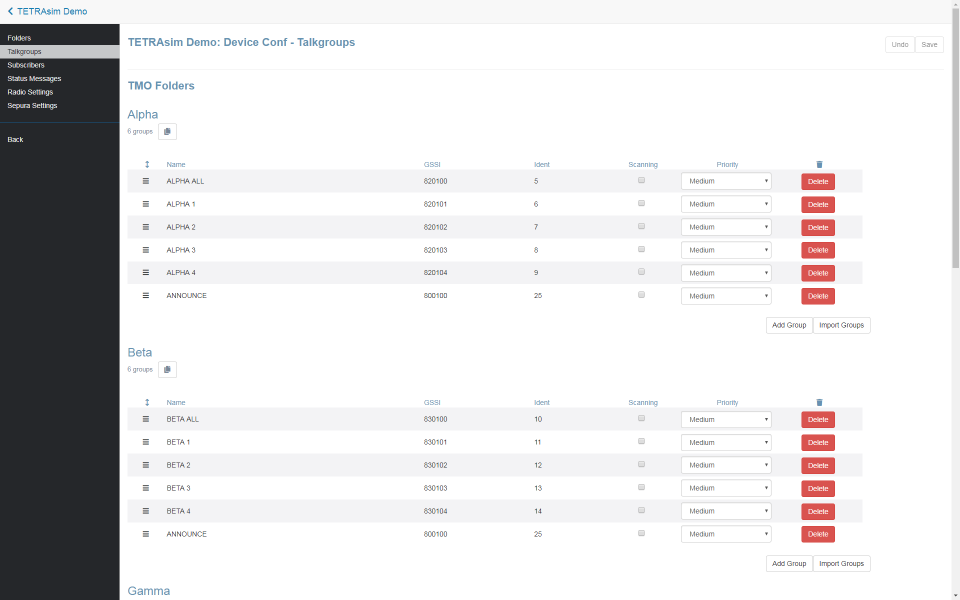The width and height of the screenshot is (960, 600).
Task: Delete the ALPHA 4 talkgroup
Action: (817, 273)
